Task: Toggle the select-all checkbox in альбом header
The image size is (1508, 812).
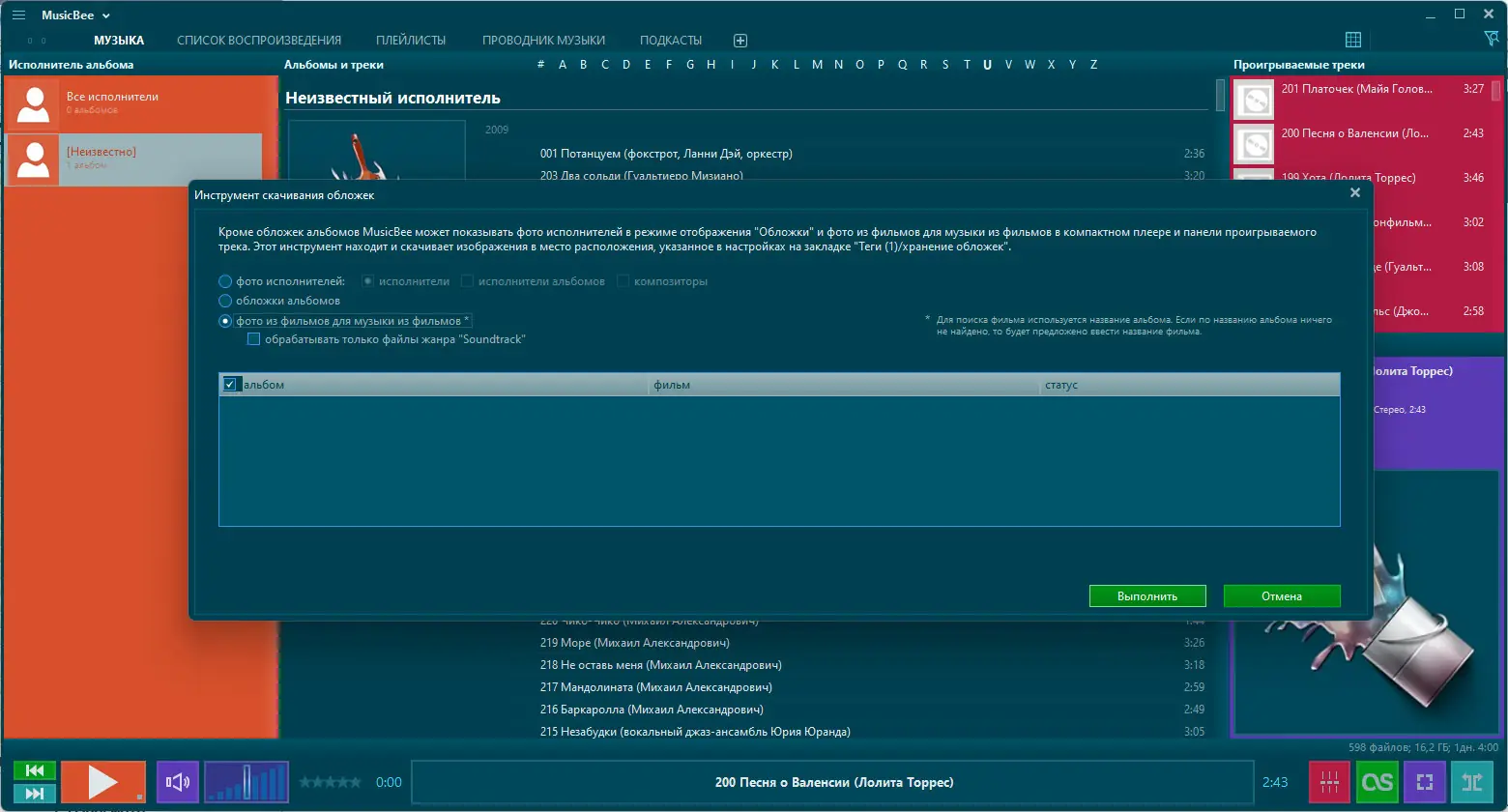Action: pos(230,384)
